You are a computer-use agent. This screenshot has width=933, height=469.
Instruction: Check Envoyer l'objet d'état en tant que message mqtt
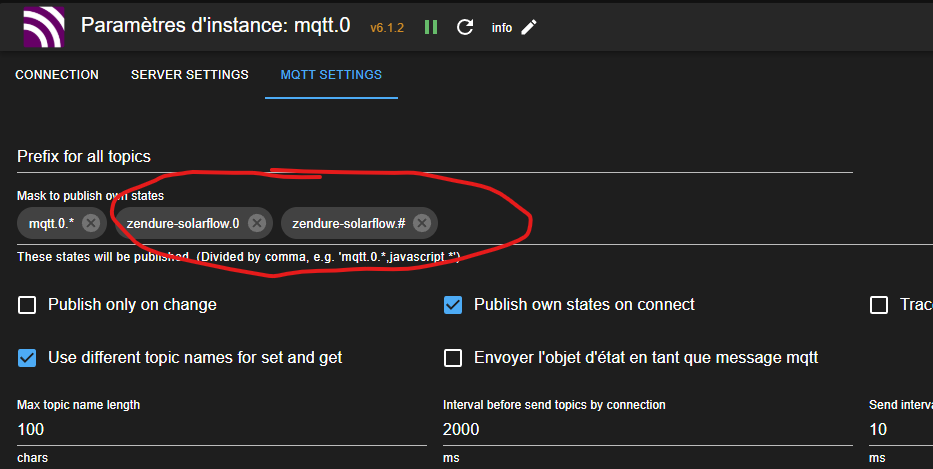[x=453, y=358]
